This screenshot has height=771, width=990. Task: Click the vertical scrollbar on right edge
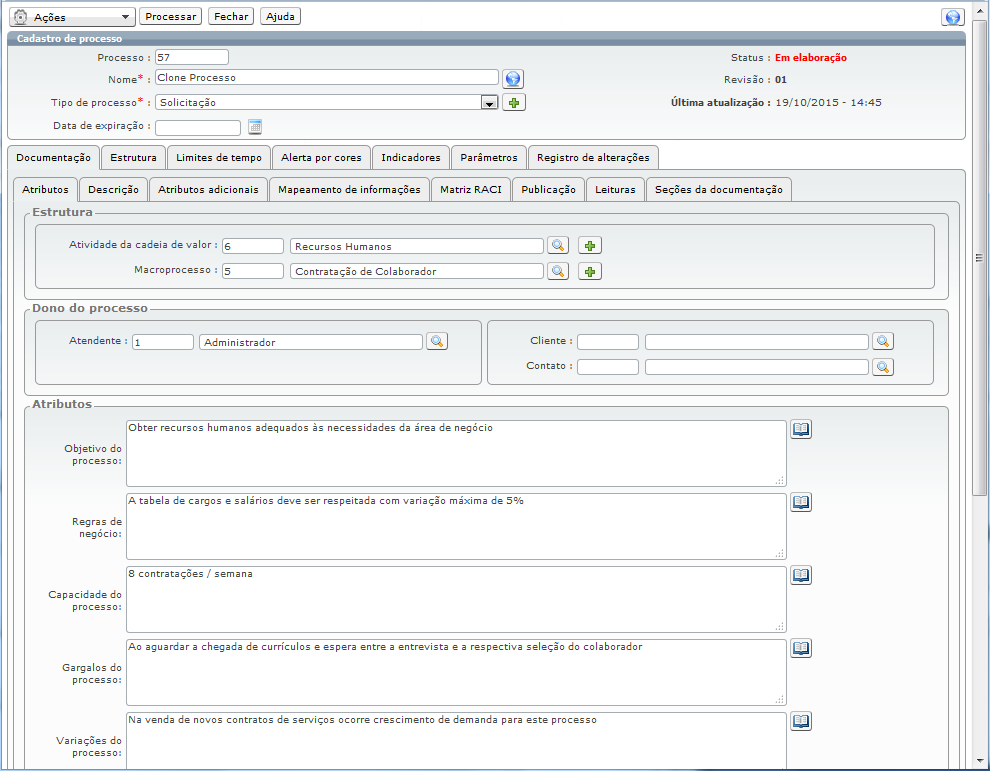pyautogui.click(x=979, y=258)
